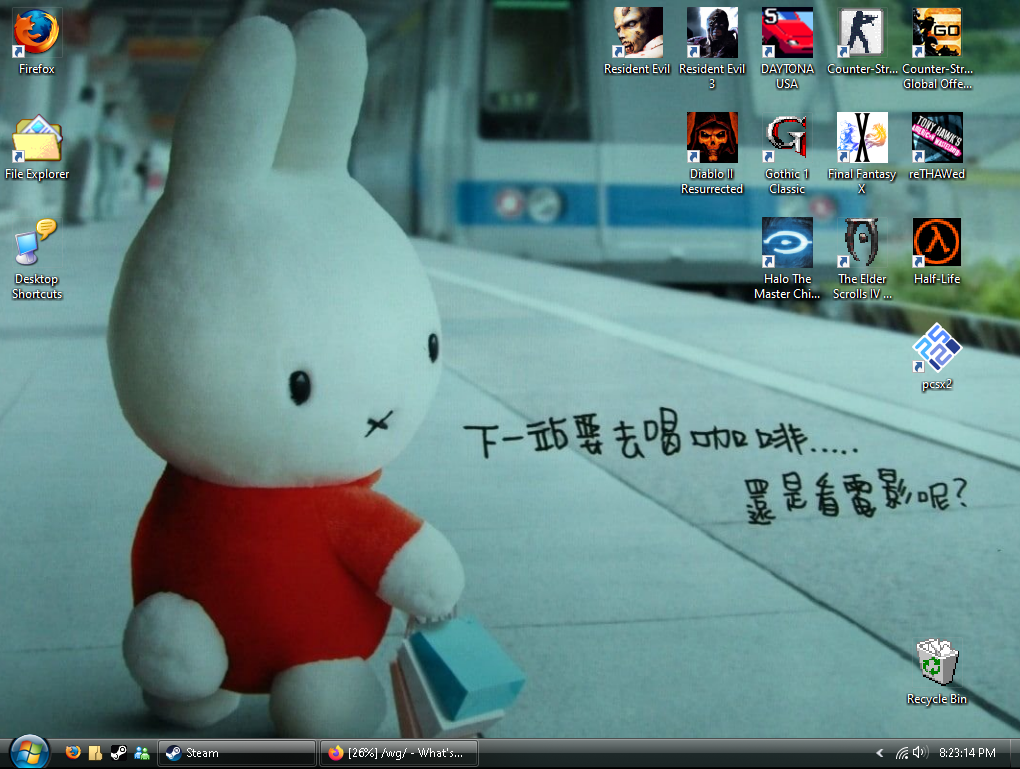Click the taskbar clock showing 8:23:14 PM
Image resolution: width=1020 pixels, height=769 pixels.
tap(967, 753)
